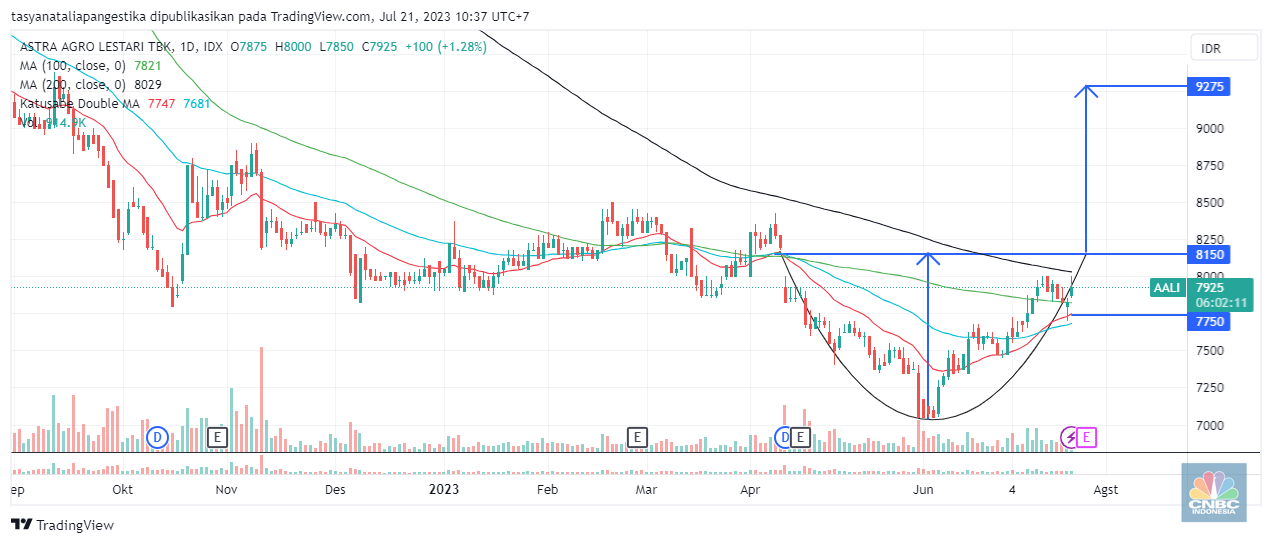Click the 8150 neckline price label

click(1208, 254)
